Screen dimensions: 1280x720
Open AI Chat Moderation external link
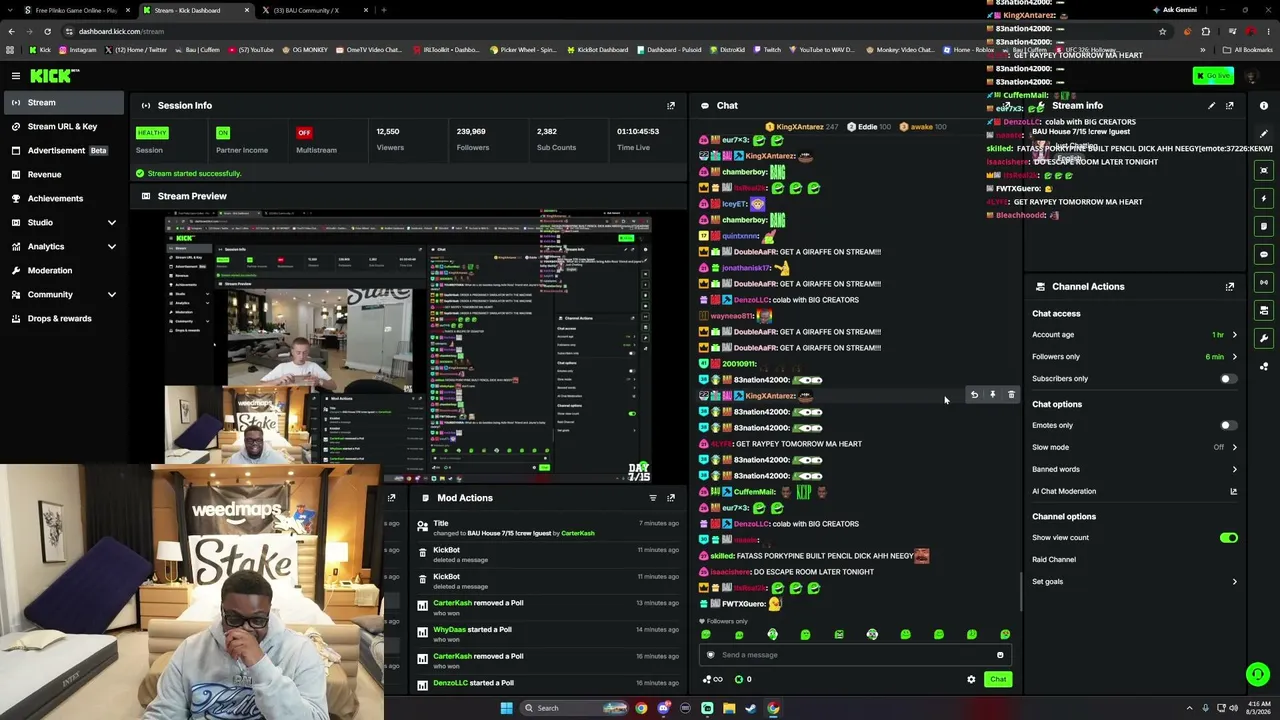[1233, 491]
